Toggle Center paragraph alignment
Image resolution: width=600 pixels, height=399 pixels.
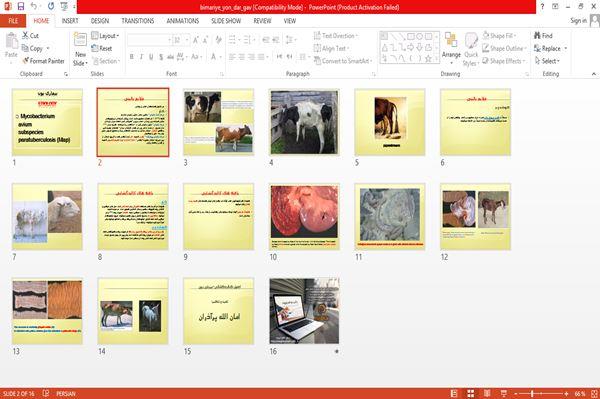[x=242, y=57]
